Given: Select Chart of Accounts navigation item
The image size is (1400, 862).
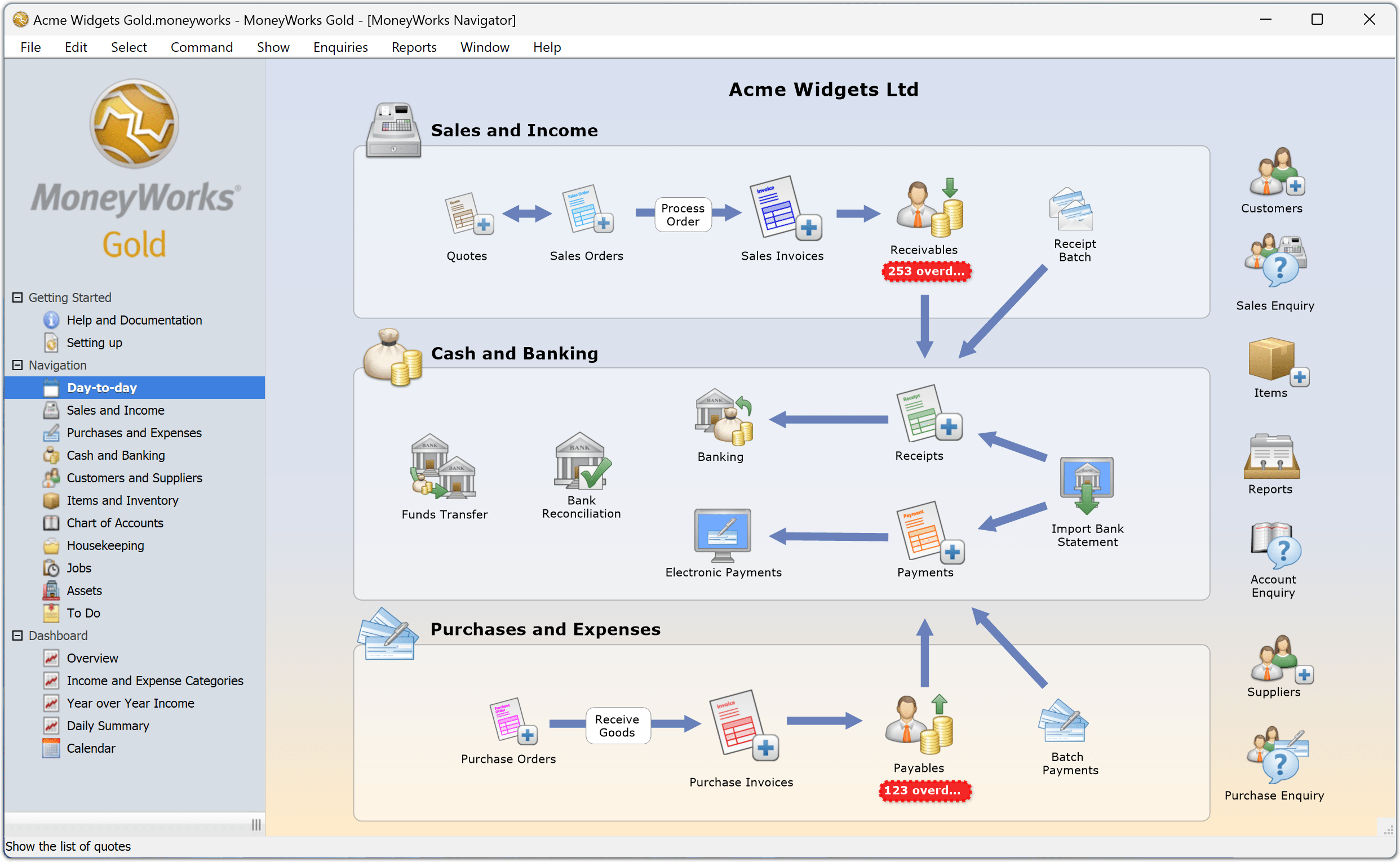Looking at the screenshot, I should pos(113,523).
